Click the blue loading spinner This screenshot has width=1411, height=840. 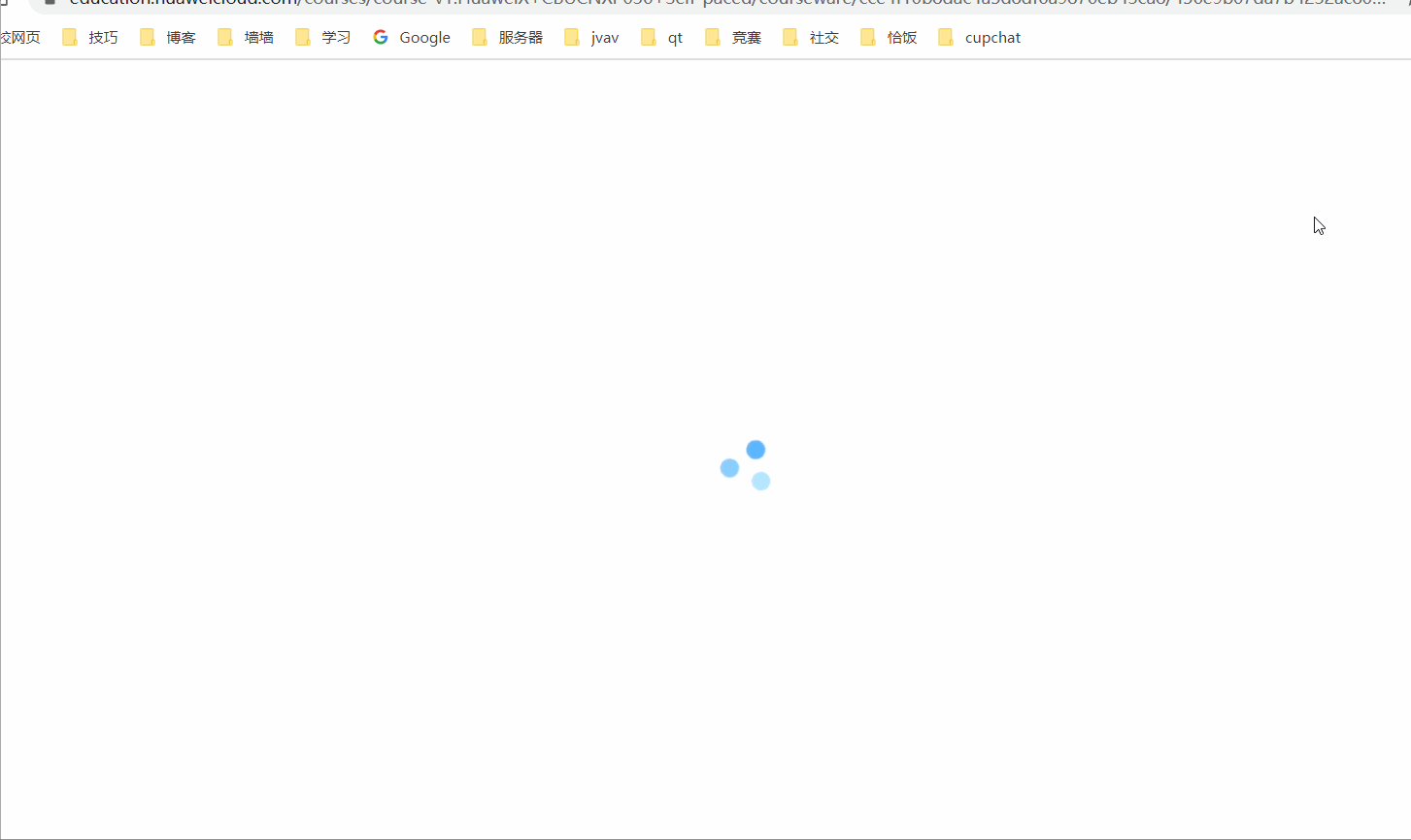(x=746, y=464)
